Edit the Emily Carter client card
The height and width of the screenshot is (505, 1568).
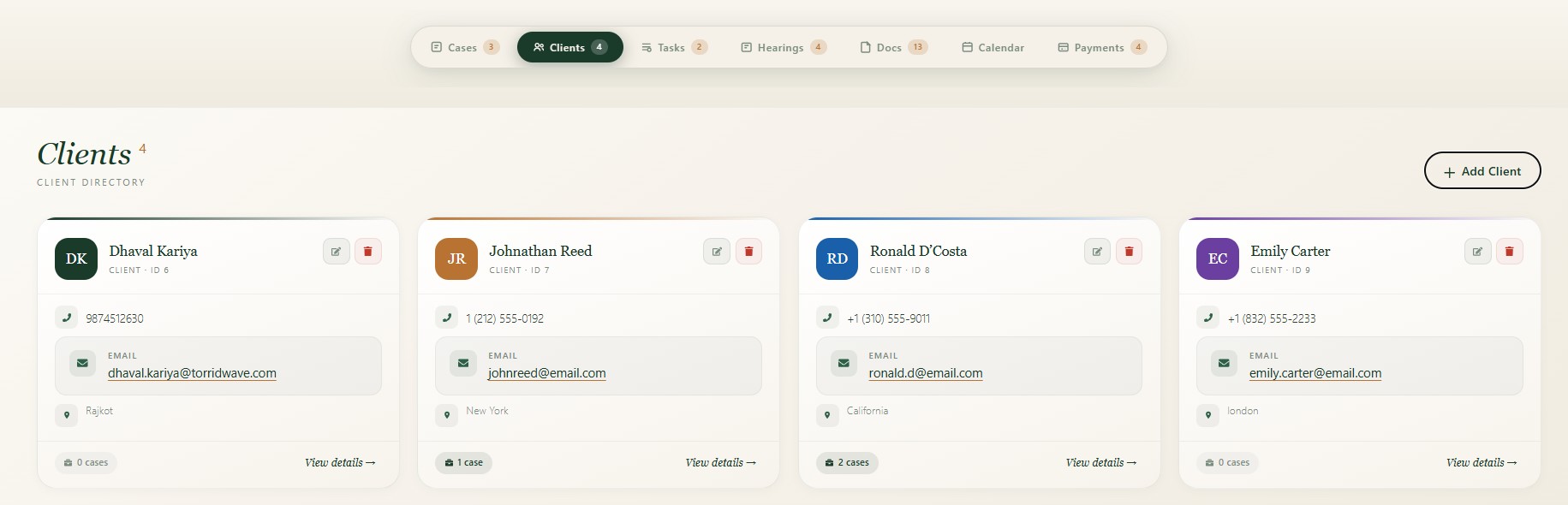[x=1477, y=252]
